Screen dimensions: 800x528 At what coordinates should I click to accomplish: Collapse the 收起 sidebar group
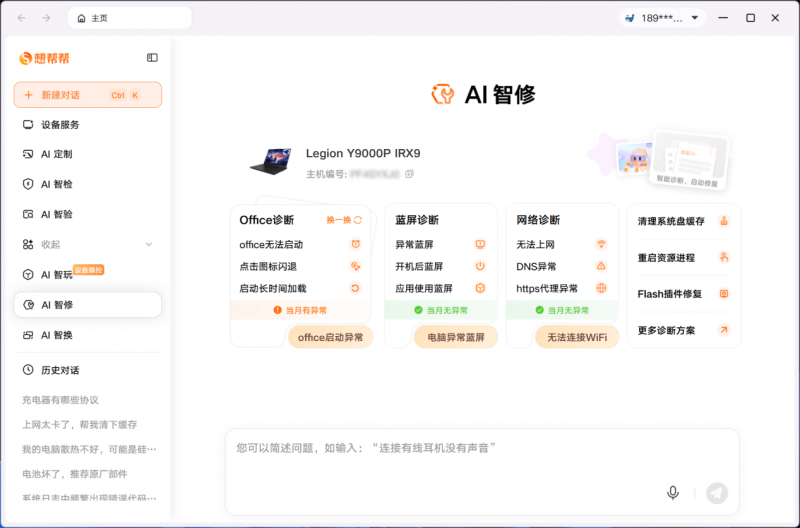pyautogui.click(x=88, y=244)
